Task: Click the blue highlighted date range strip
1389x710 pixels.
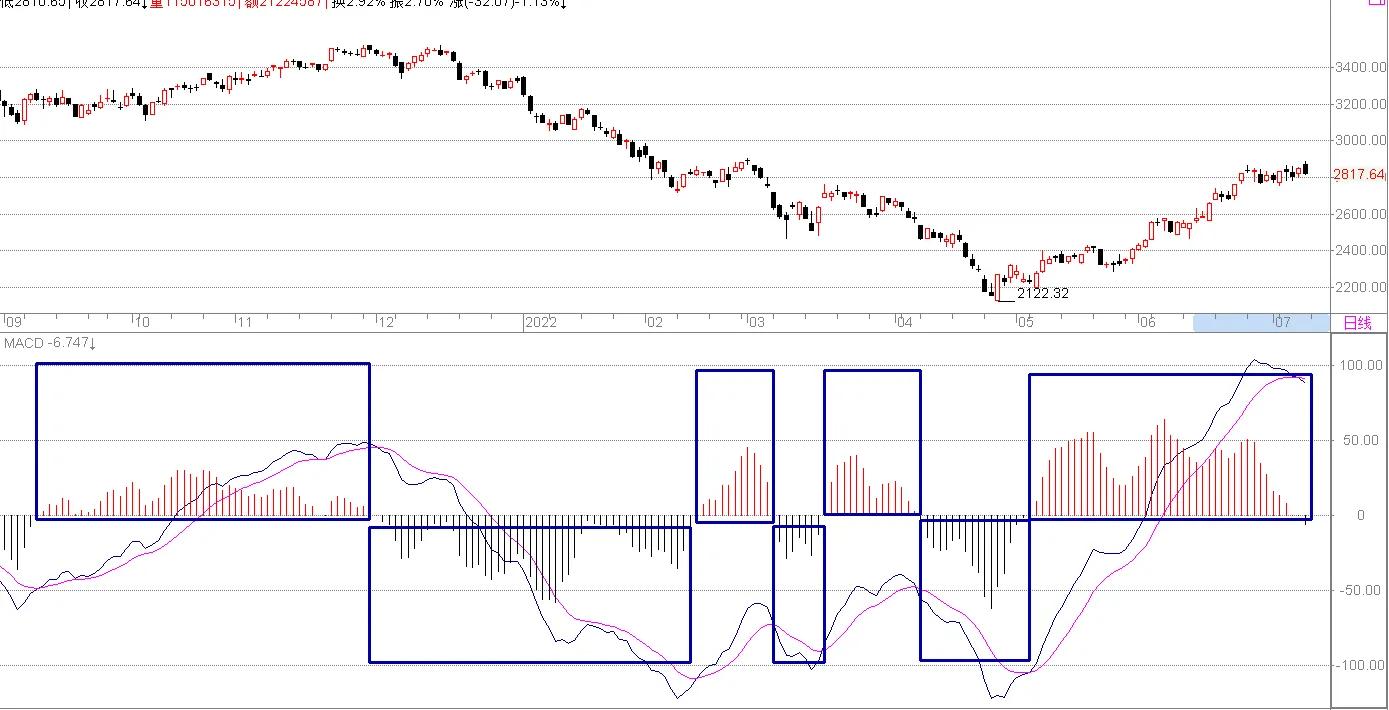Action: click(x=1261, y=322)
